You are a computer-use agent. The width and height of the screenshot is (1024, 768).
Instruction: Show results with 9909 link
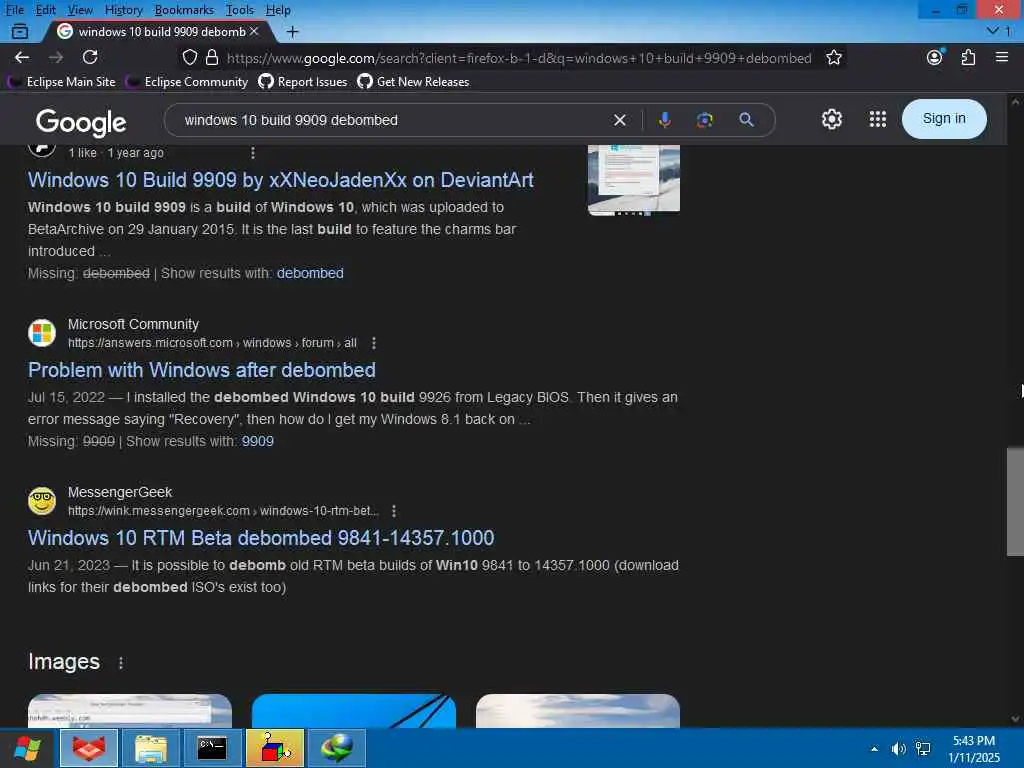[258, 441]
